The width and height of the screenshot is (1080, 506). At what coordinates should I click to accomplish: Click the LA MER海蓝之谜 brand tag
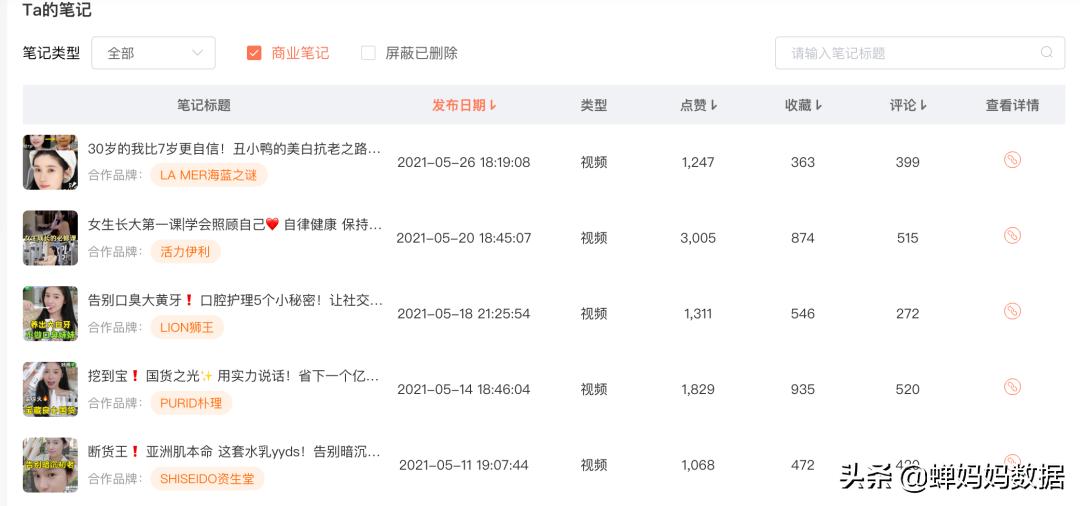pos(208,175)
